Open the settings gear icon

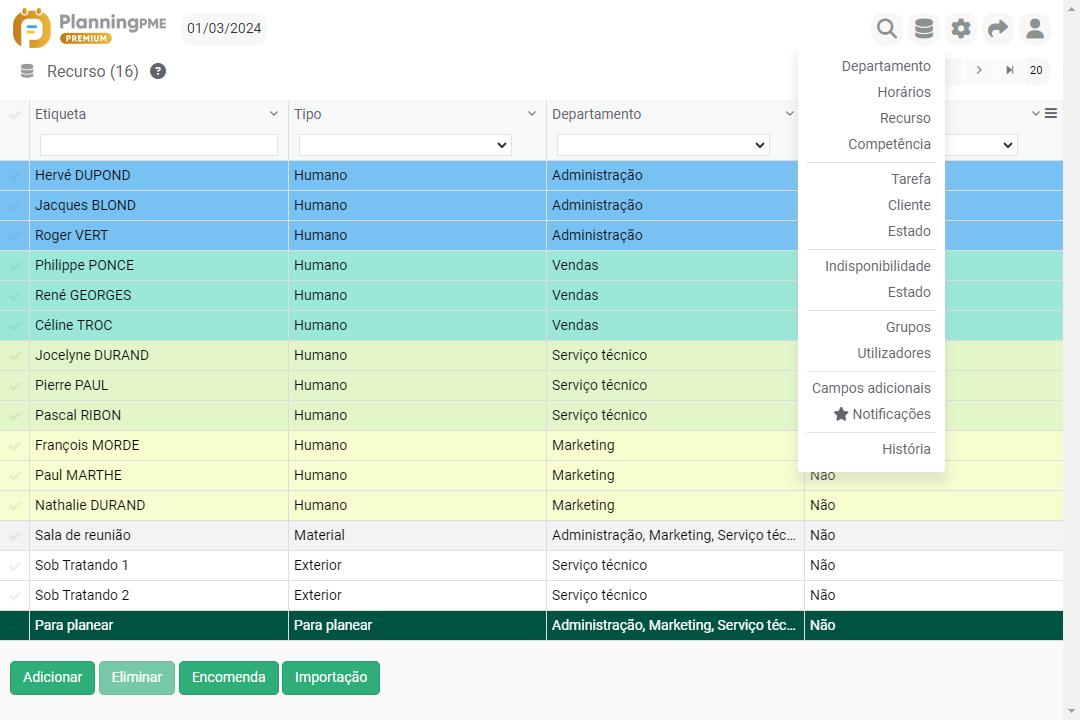point(961,29)
